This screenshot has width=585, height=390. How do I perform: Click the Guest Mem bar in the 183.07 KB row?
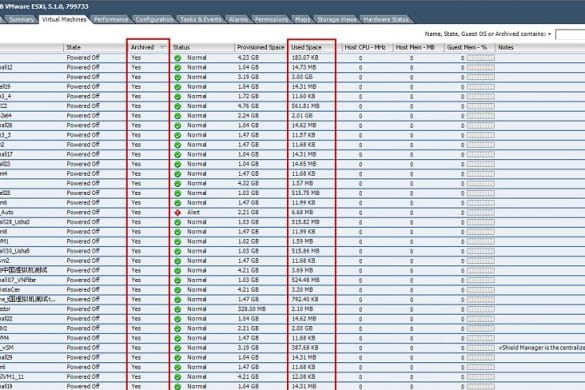point(481,58)
